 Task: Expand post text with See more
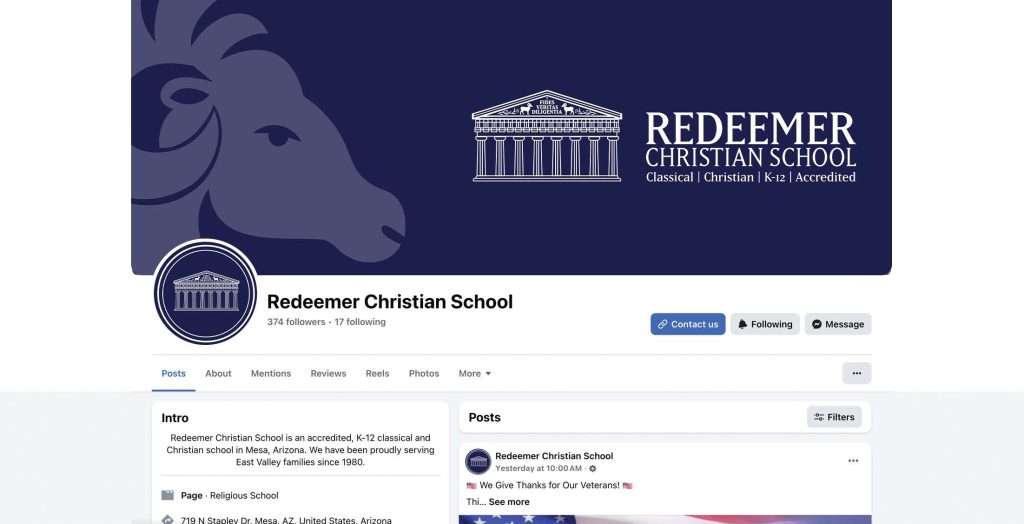(509, 502)
